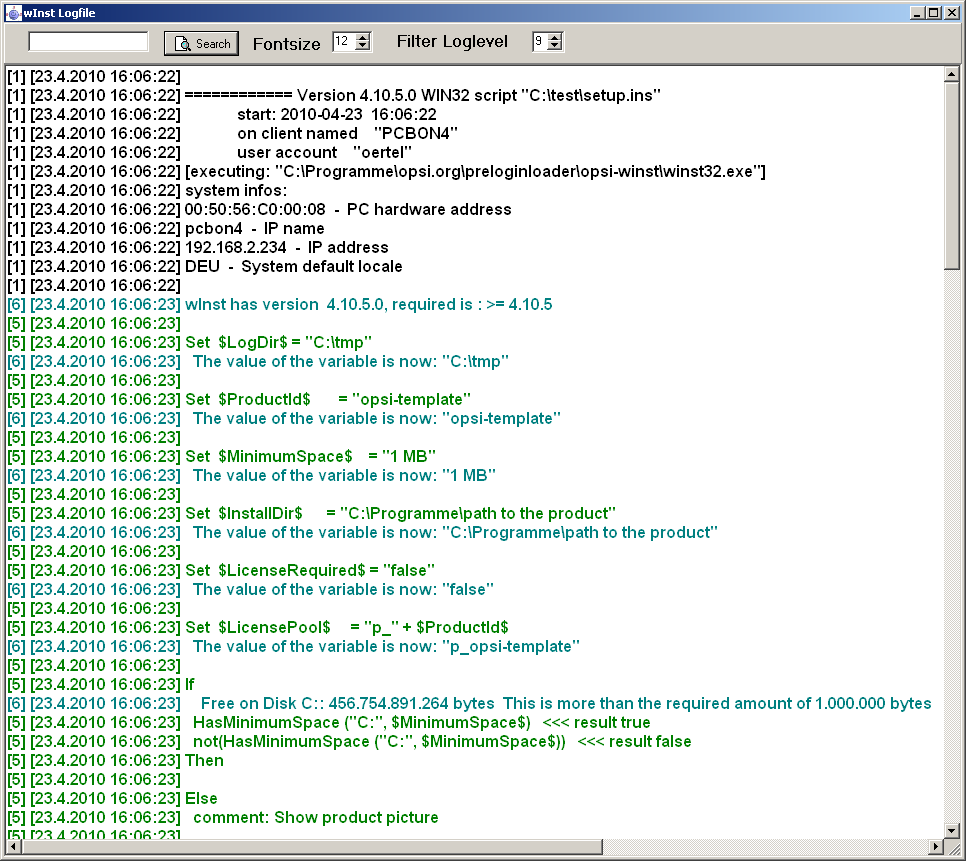Click the right arrow of the horizontal scrollbar

pyautogui.click(x=938, y=846)
